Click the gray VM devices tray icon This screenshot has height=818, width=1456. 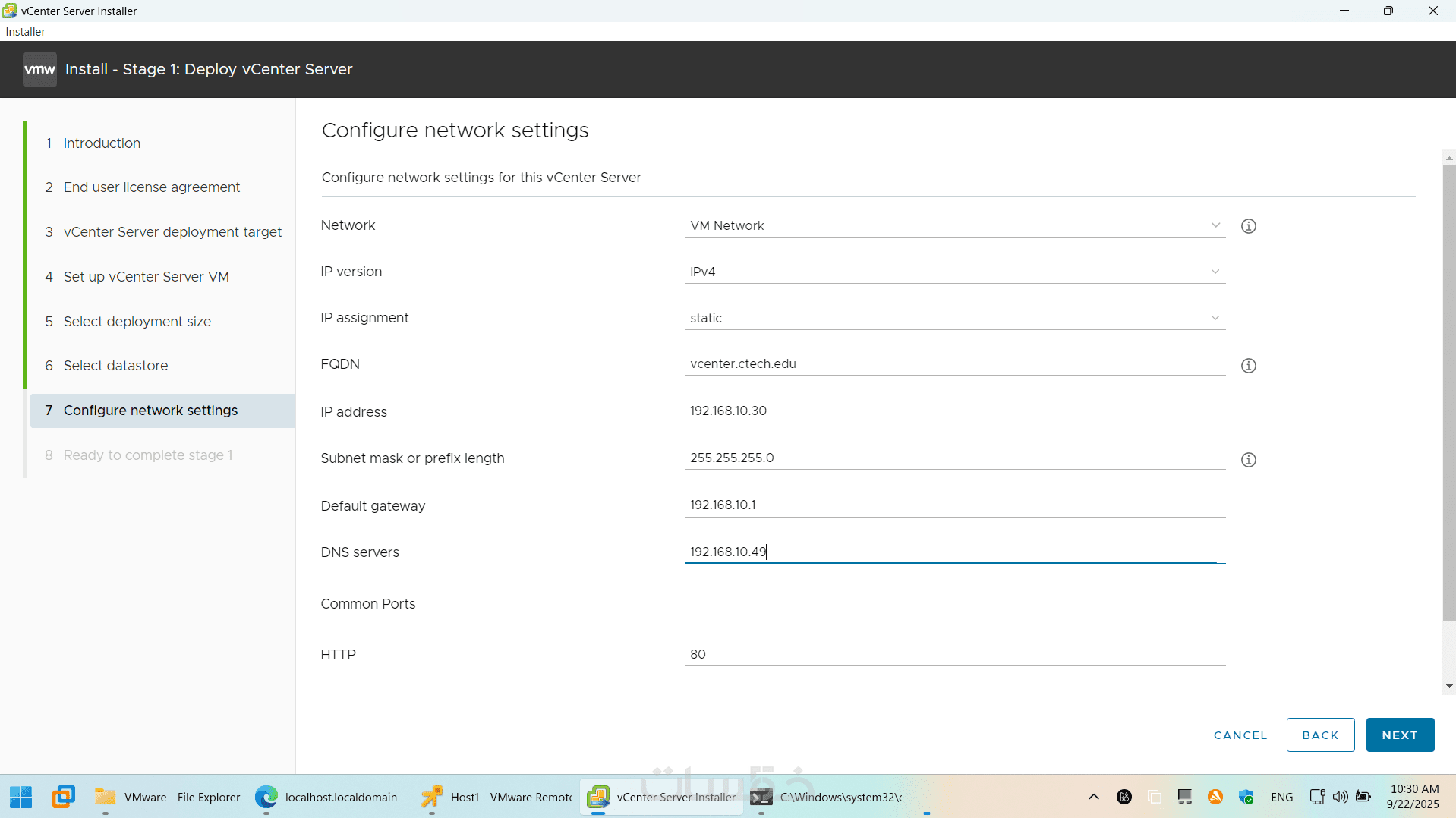(1185, 797)
